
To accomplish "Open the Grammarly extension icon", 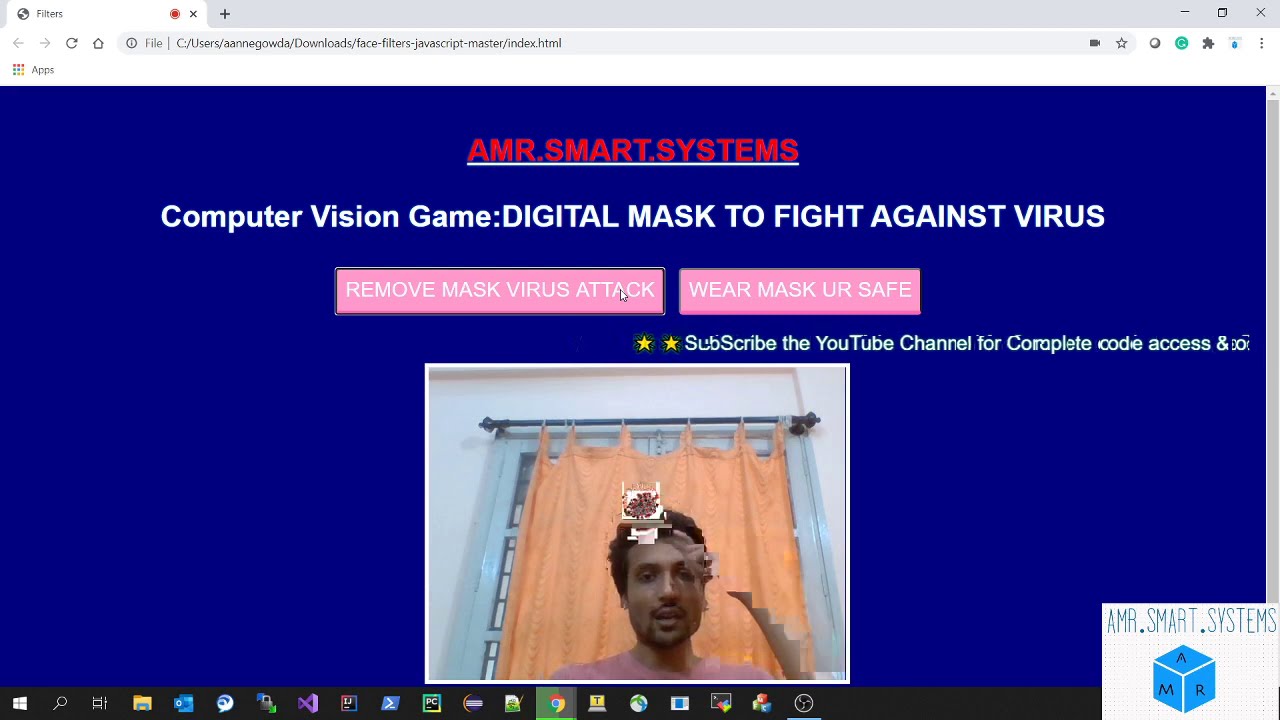I will pyautogui.click(x=1182, y=43).
